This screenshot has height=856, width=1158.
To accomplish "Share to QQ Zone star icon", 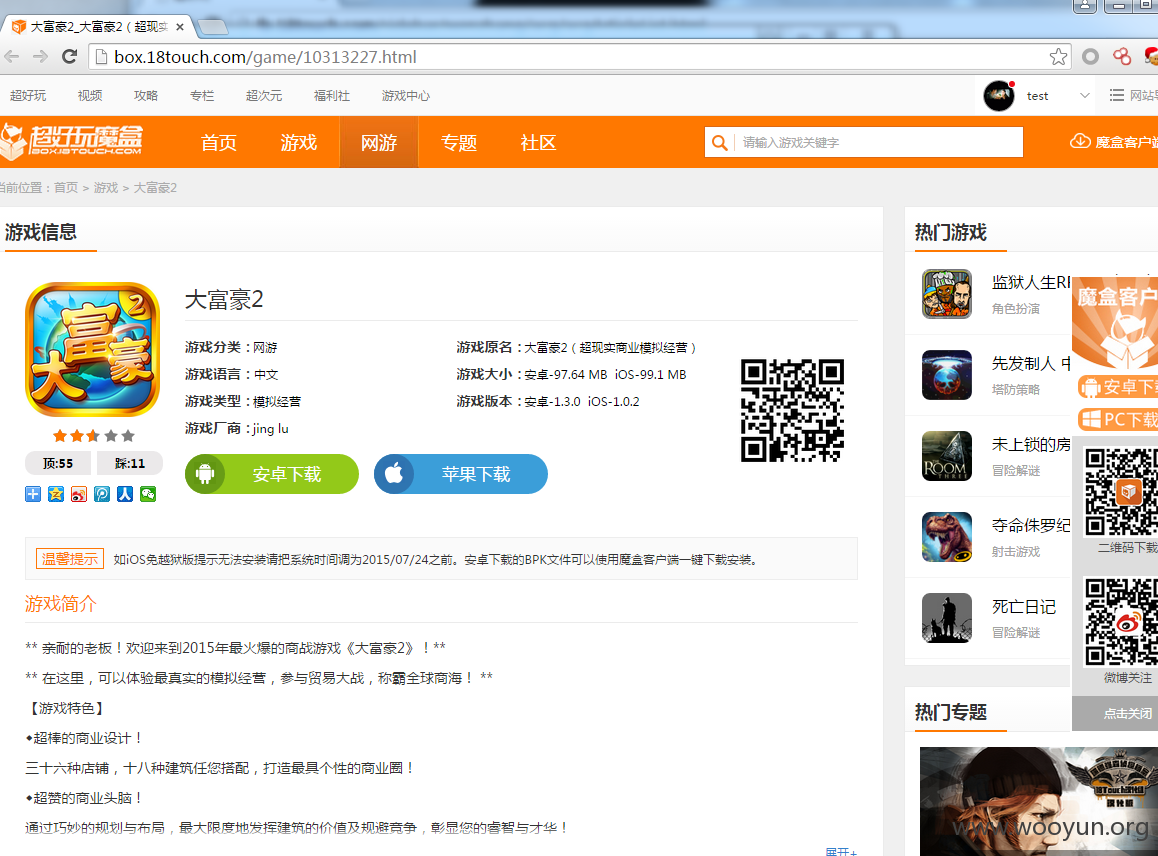I will pos(55,494).
